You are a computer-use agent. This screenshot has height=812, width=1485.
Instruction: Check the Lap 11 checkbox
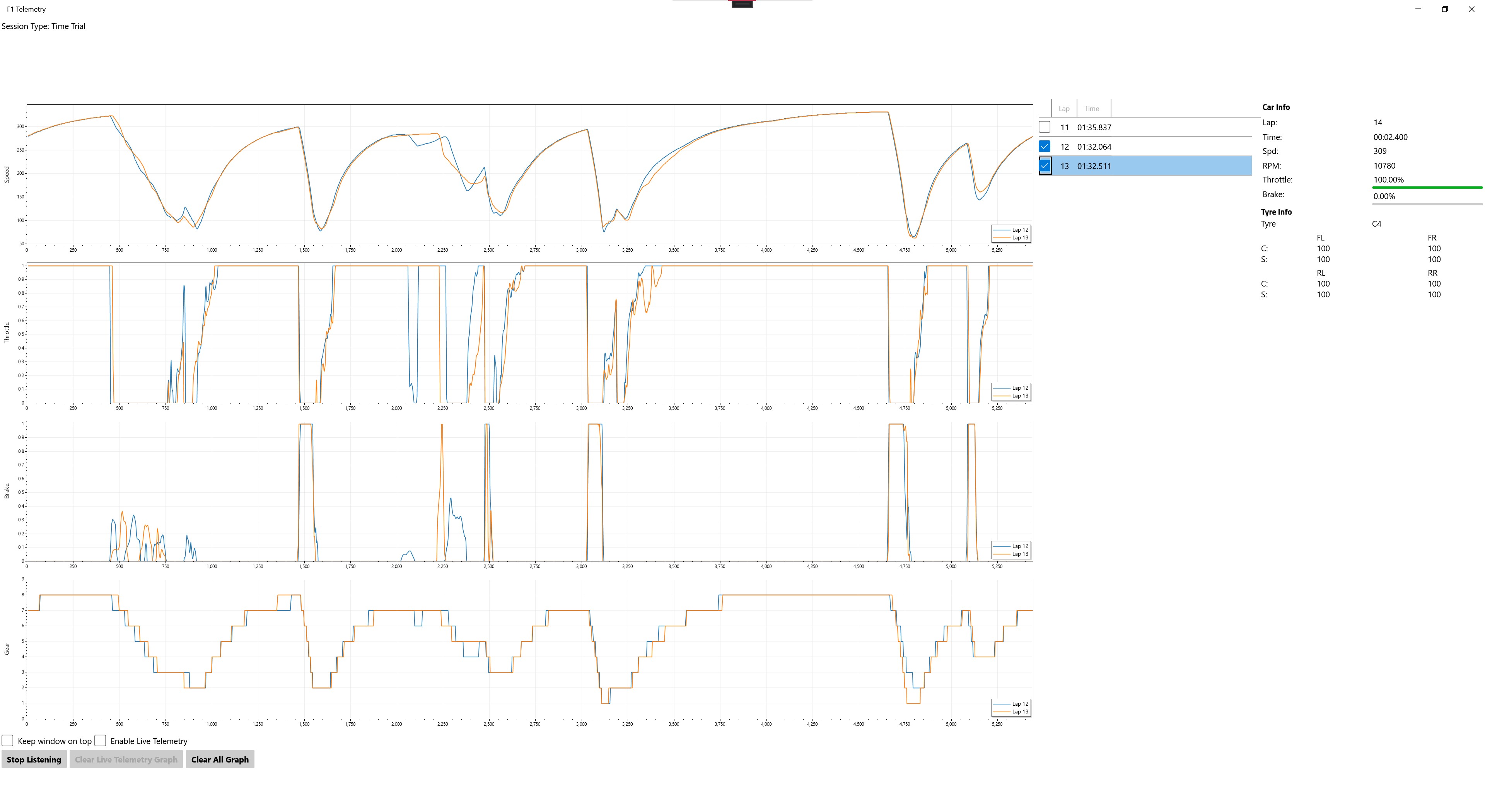coord(1045,127)
